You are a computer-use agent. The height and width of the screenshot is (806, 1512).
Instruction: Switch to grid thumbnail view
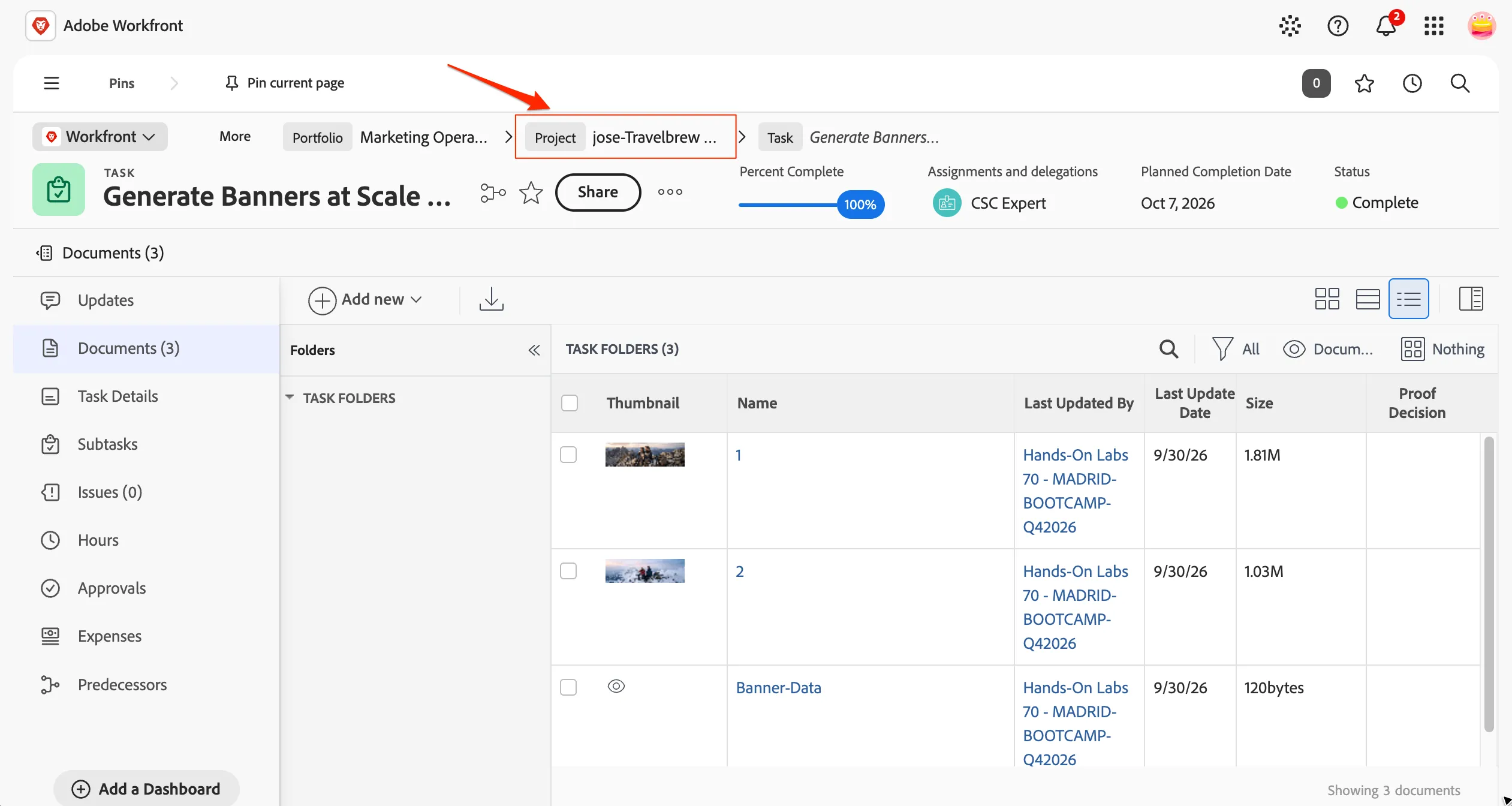(1327, 299)
